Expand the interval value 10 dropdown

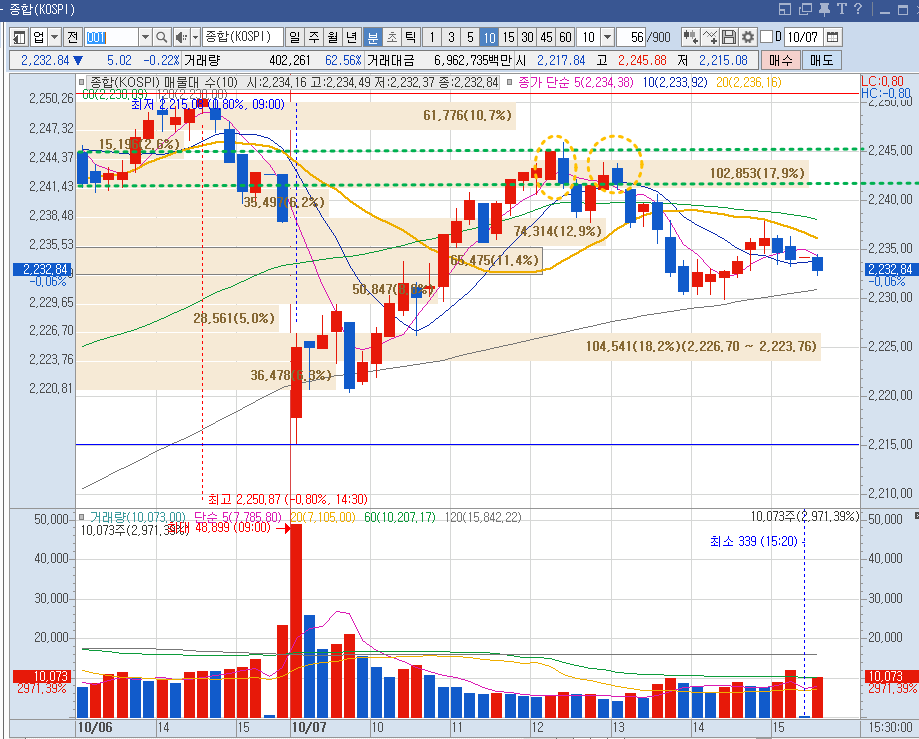point(608,38)
